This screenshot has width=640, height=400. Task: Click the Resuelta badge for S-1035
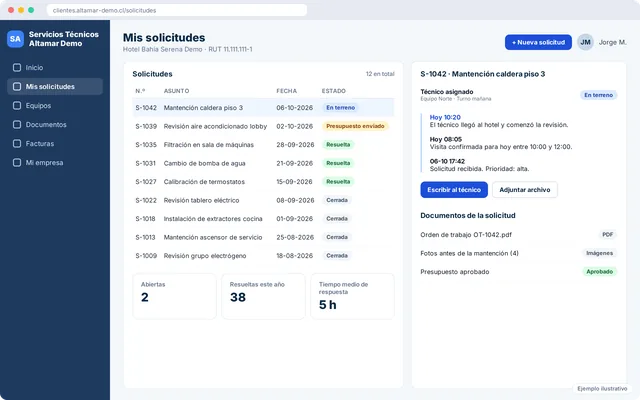[x=338, y=144]
